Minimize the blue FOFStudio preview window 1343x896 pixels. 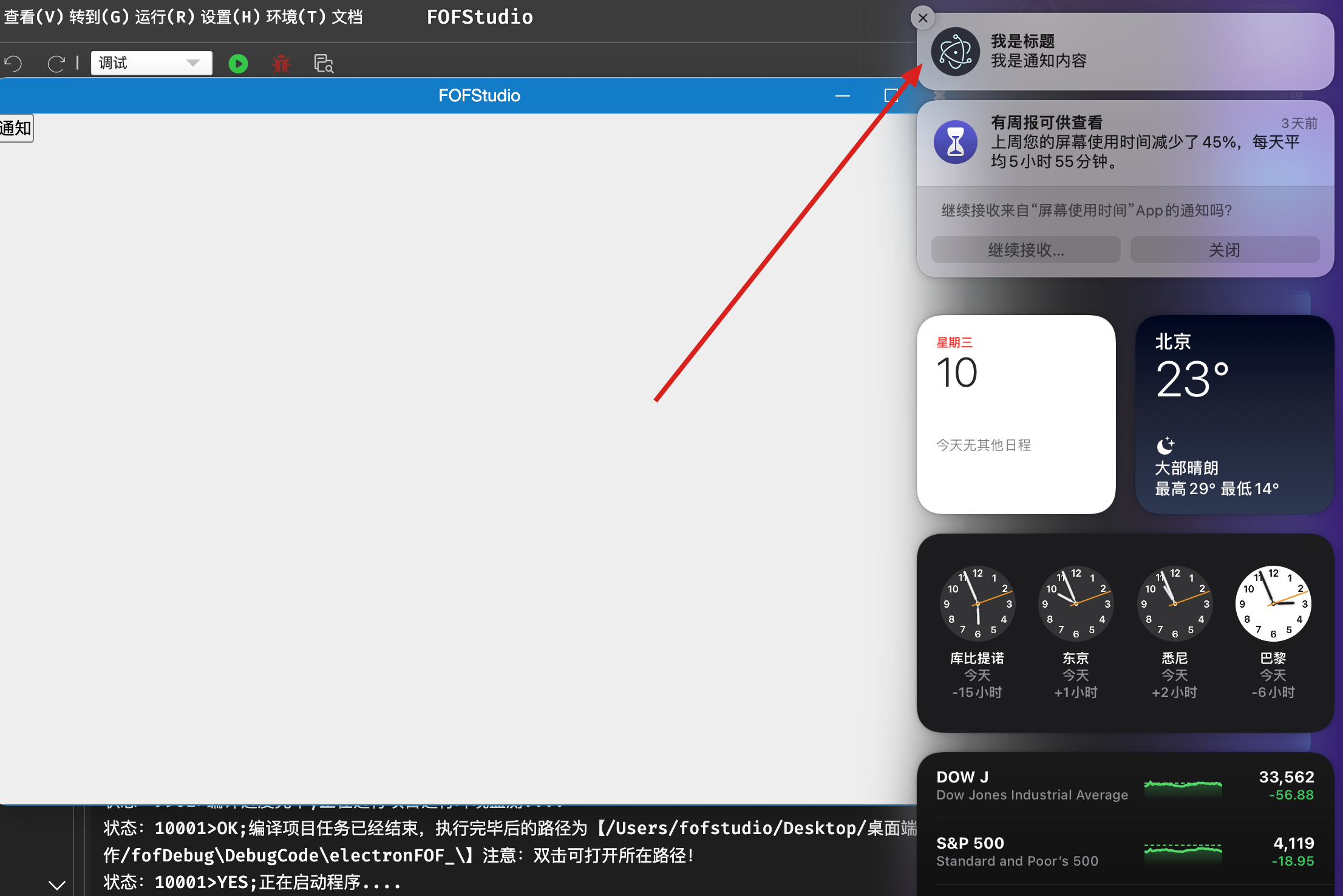point(843,96)
